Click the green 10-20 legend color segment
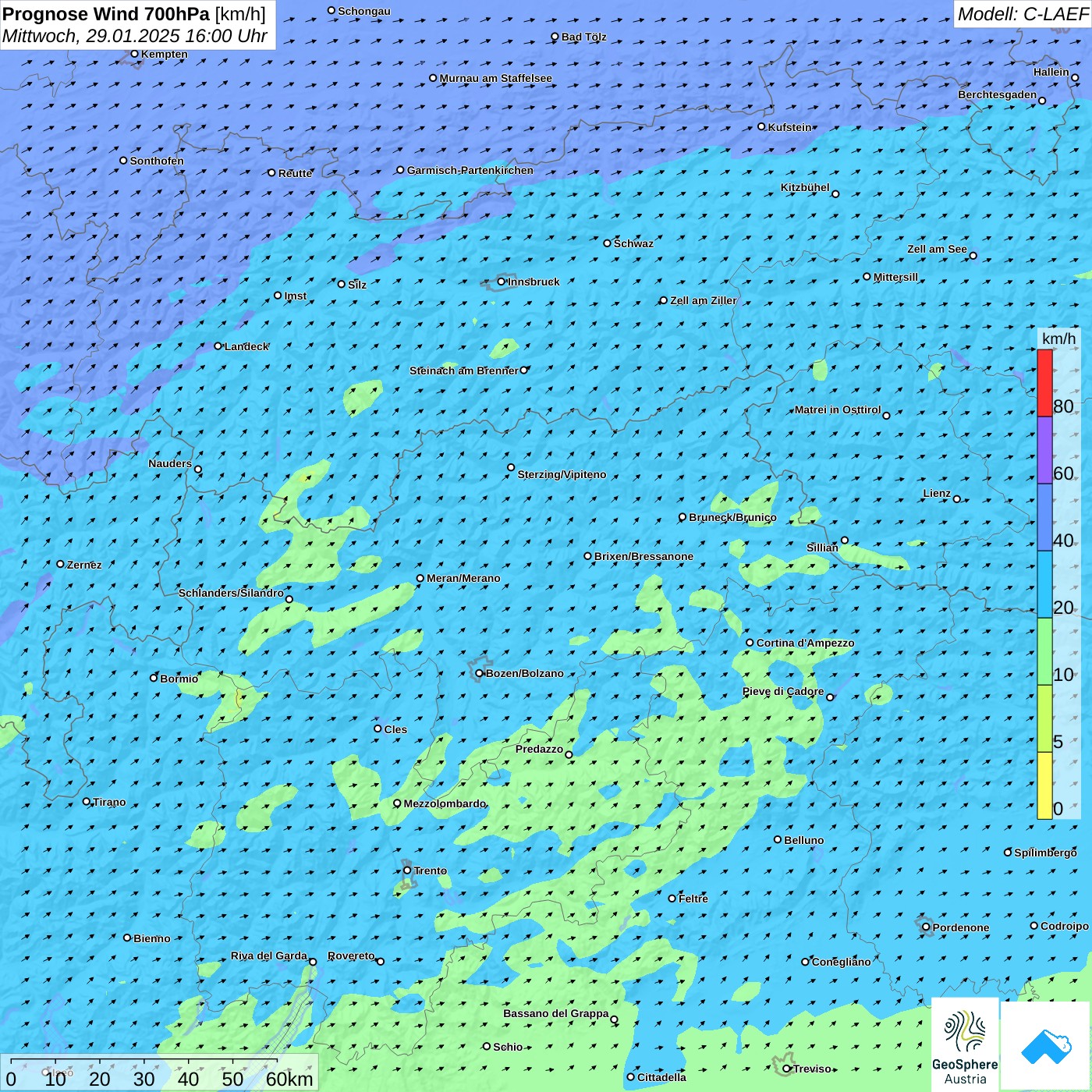Viewport: 1092px width, 1092px height. coord(1044,651)
